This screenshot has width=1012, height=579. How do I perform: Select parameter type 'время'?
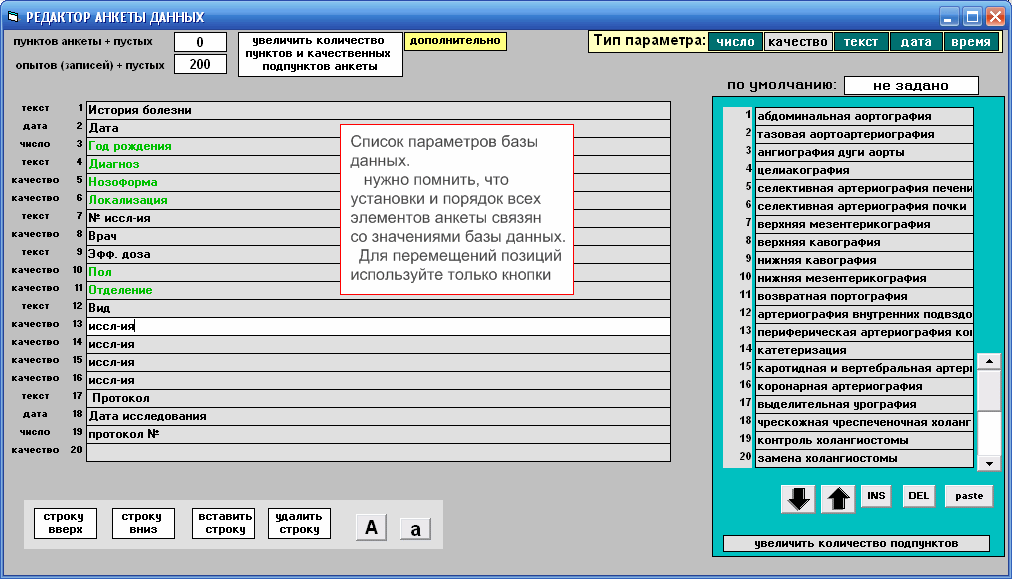pos(971,42)
